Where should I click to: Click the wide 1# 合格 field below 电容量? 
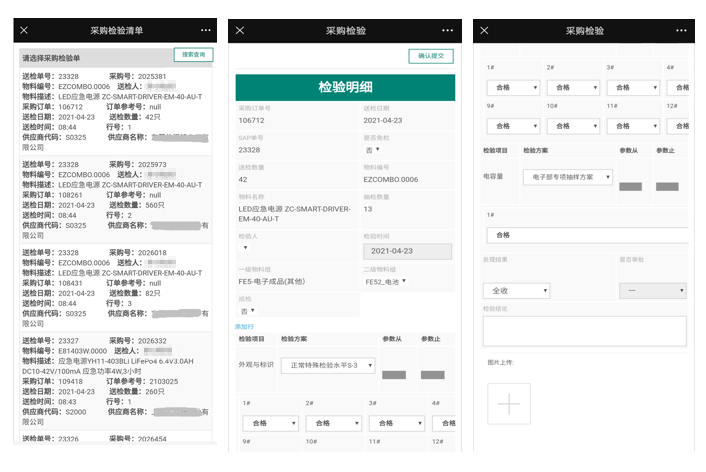[588, 235]
